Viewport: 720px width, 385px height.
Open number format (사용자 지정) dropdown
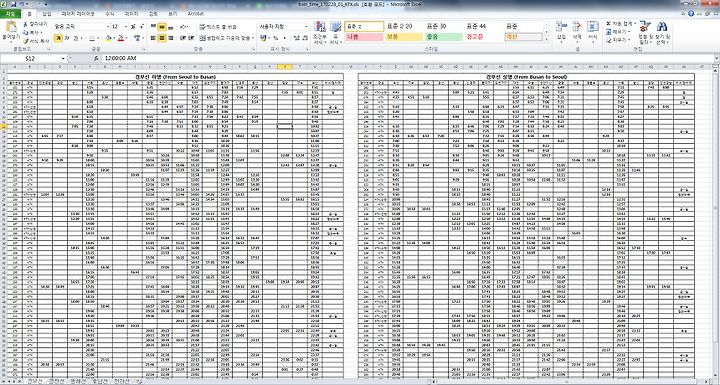[306, 27]
